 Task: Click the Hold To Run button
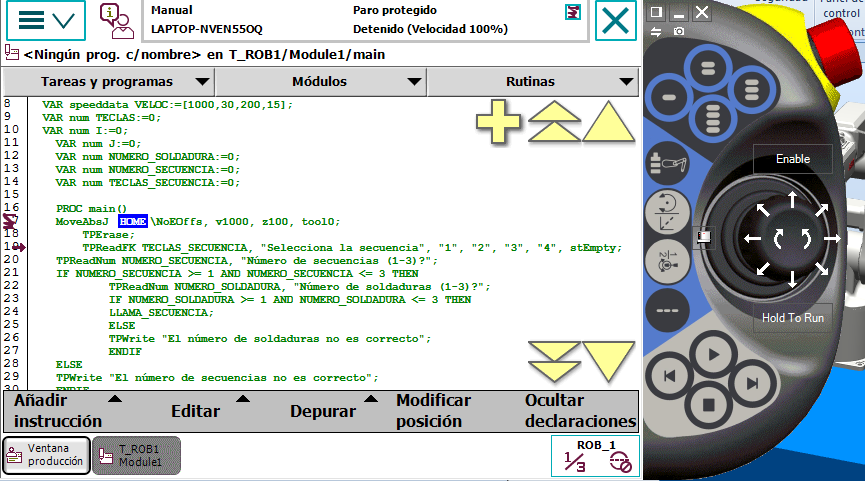(793, 318)
